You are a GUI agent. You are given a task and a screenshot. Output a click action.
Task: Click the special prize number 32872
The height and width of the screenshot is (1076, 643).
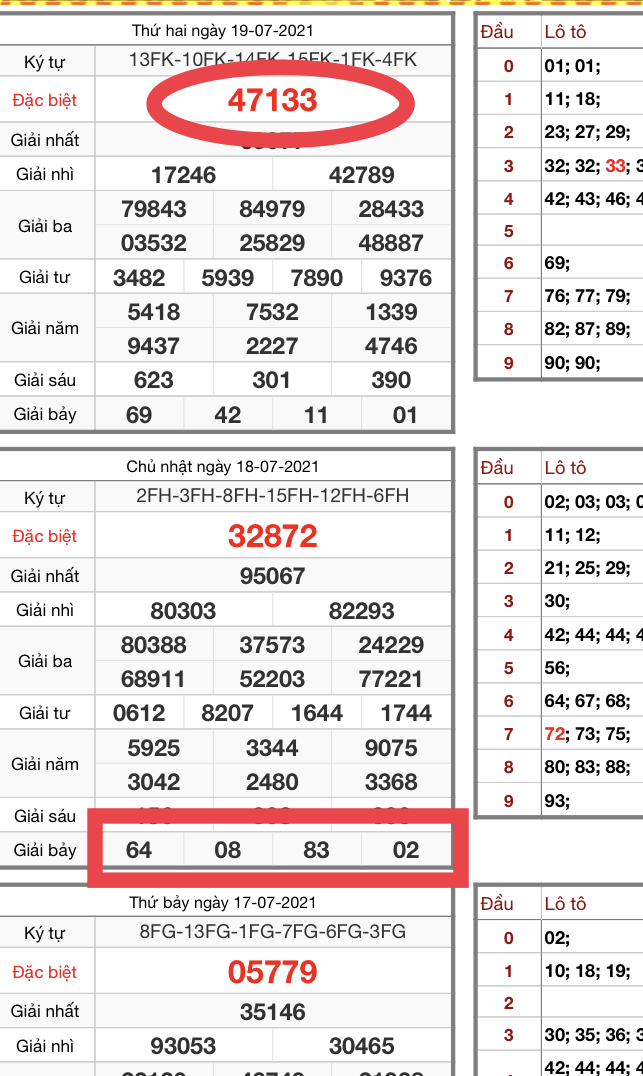tap(272, 536)
